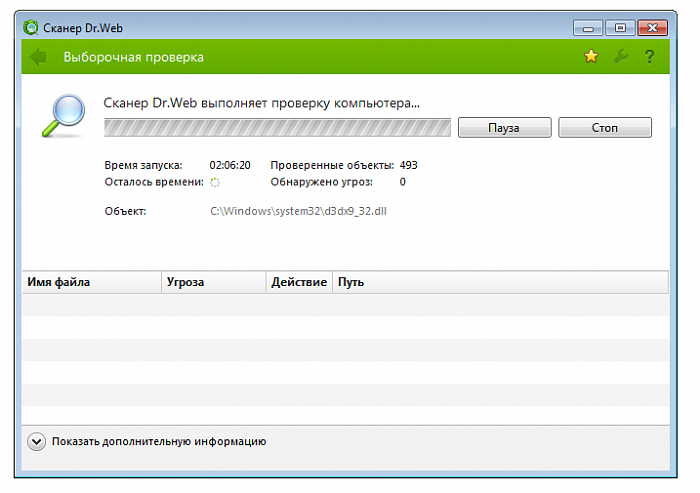Stop the scan with Стоп button

pyautogui.click(x=605, y=128)
